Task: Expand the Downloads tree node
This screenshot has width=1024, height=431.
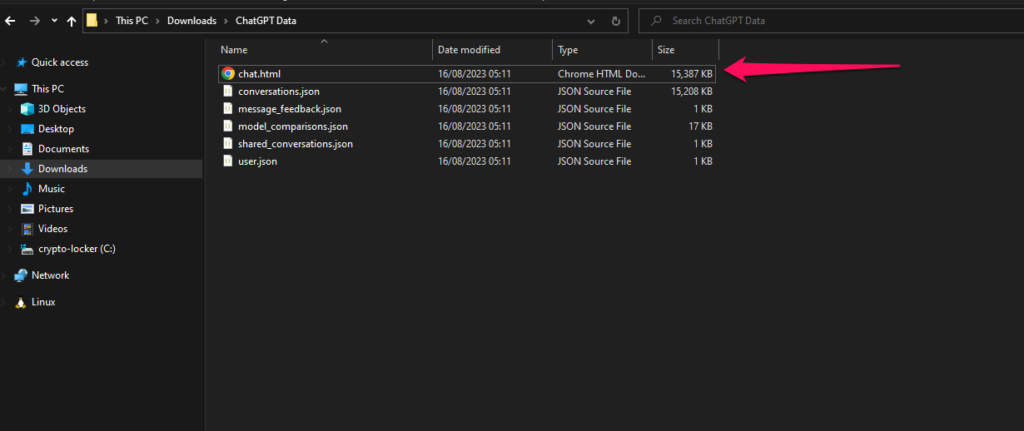Action: 10,169
